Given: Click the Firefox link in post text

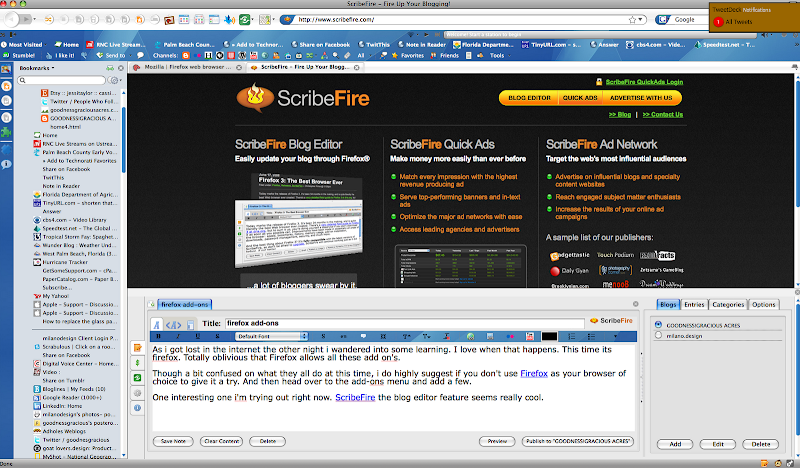Looking at the screenshot, I should coord(534,374).
